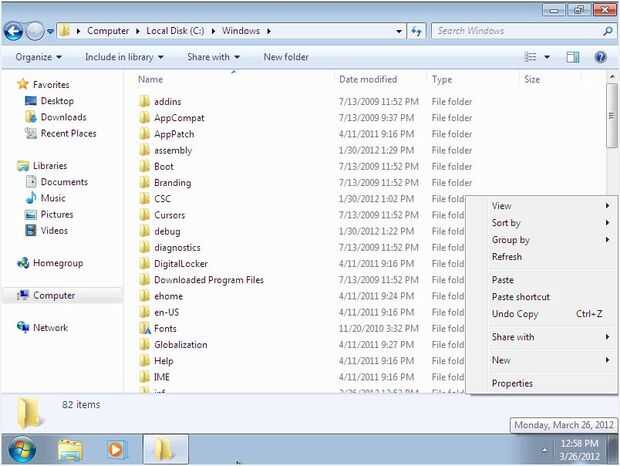
Task: Select the Boot folder icon
Action: (144, 166)
